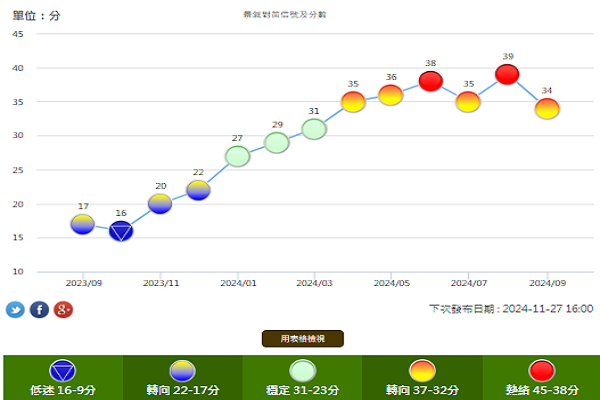
Task: Select the 轉向 37-32分 legend item
Action: point(421,377)
